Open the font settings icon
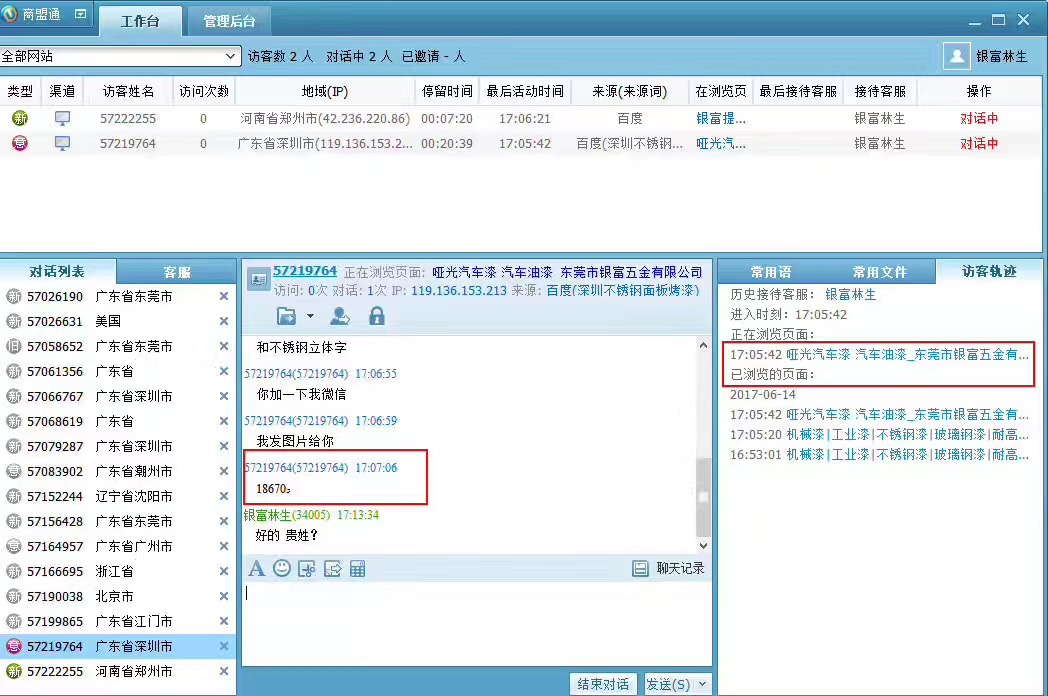This screenshot has width=1048, height=696. [x=257, y=568]
